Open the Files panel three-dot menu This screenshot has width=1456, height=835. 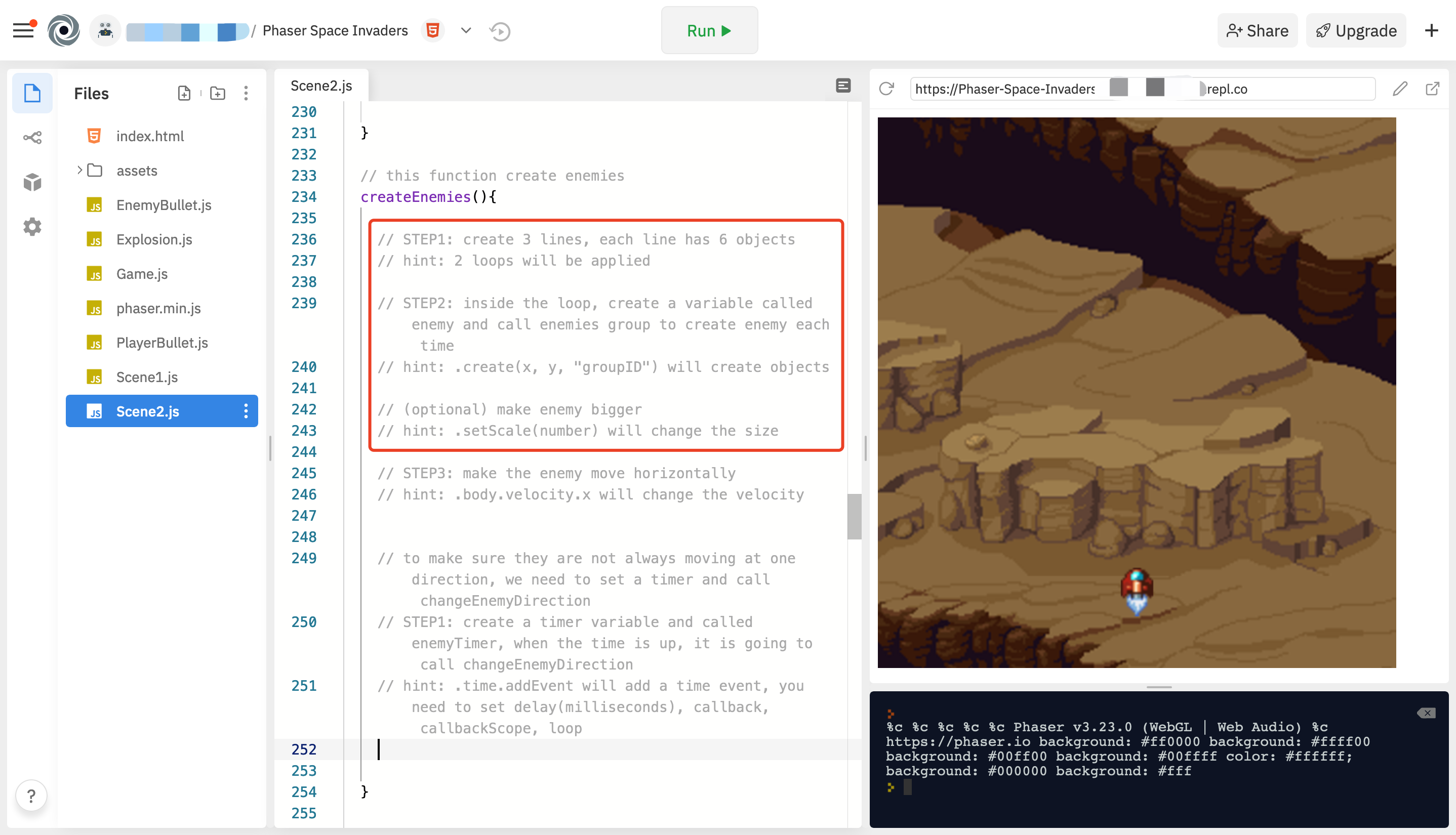click(246, 93)
